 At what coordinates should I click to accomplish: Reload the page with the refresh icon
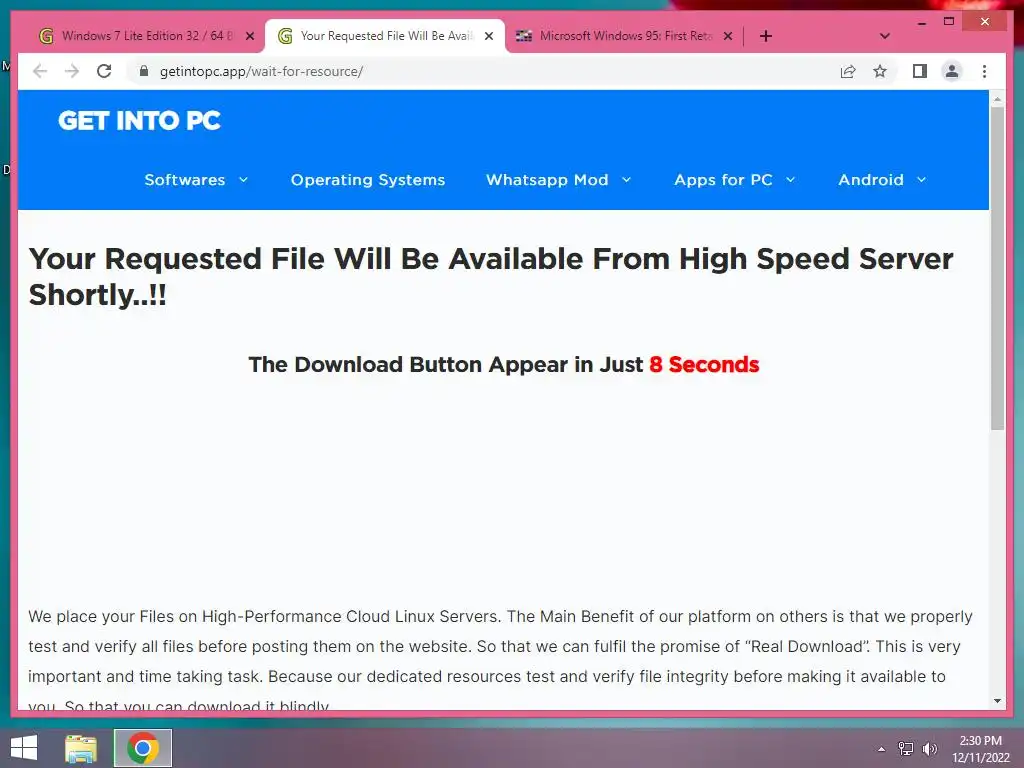[x=104, y=71]
